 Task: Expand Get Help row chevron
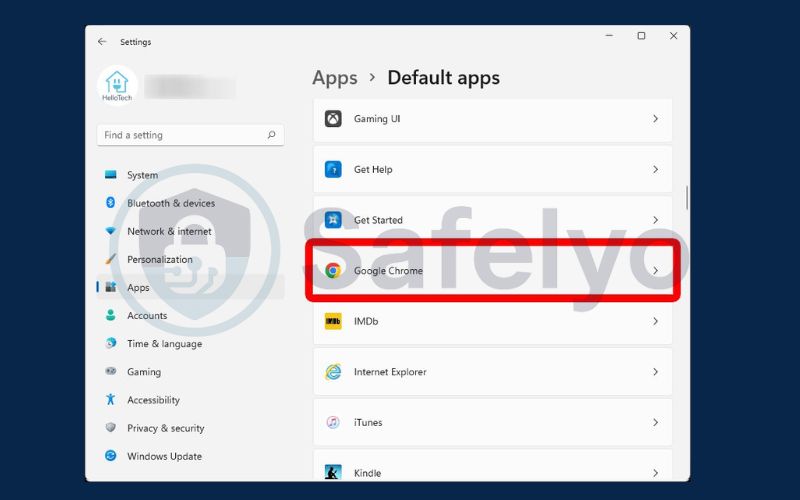pos(656,169)
